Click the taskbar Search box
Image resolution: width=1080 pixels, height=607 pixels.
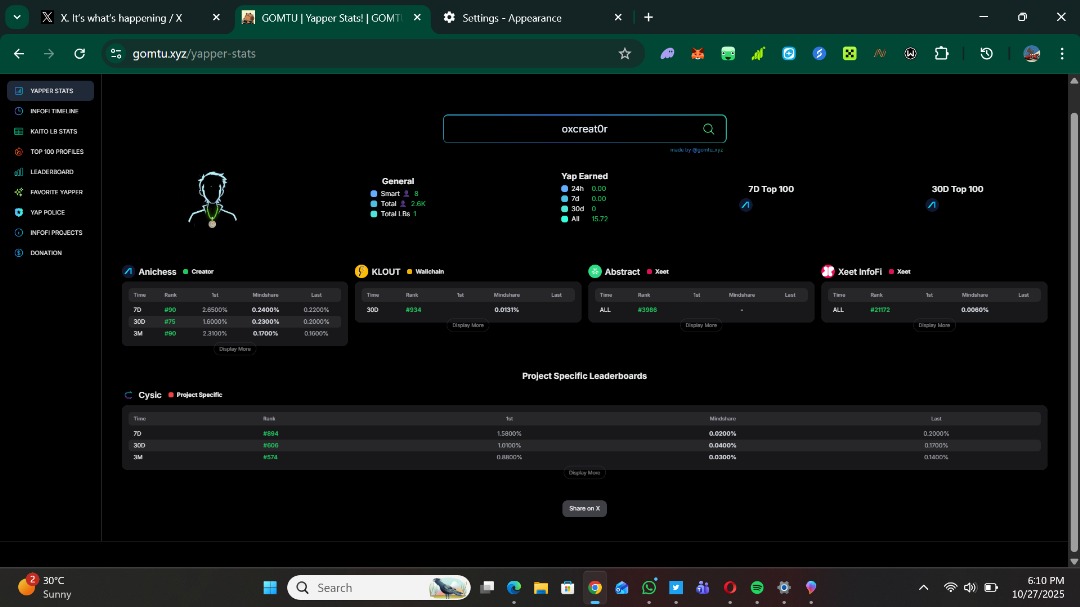(x=379, y=588)
